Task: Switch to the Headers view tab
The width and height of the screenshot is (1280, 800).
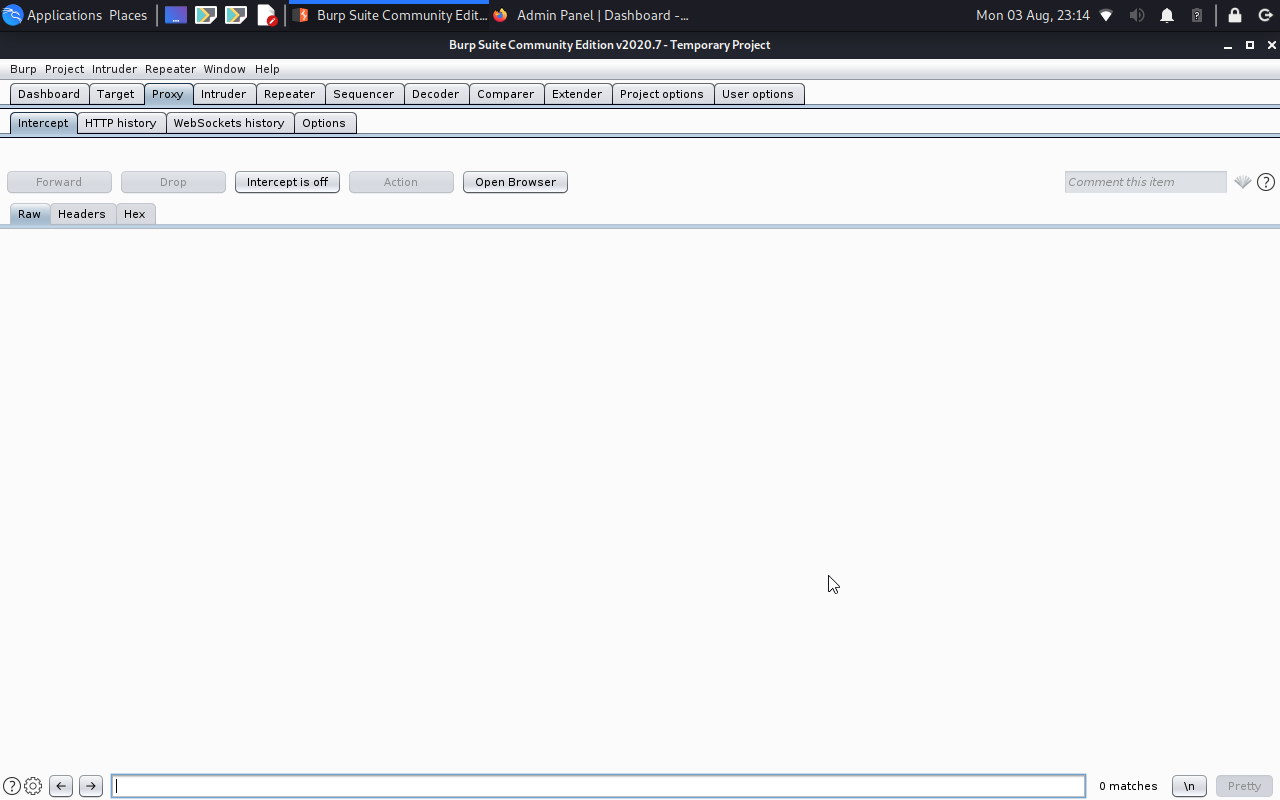Action: pyautogui.click(x=81, y=213)
